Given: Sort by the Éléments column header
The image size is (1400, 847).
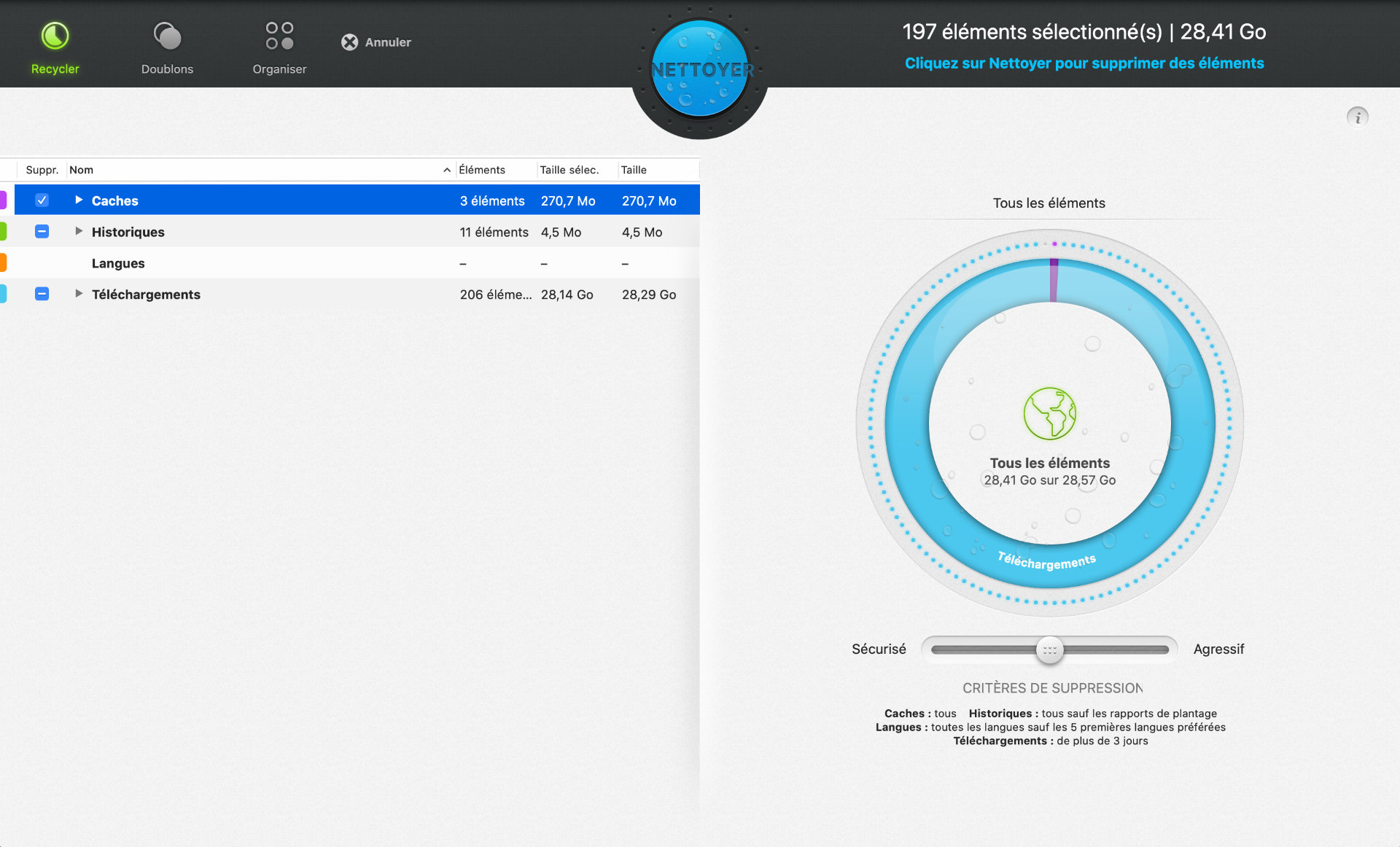Looking at the screenshot, I should 496,170.
